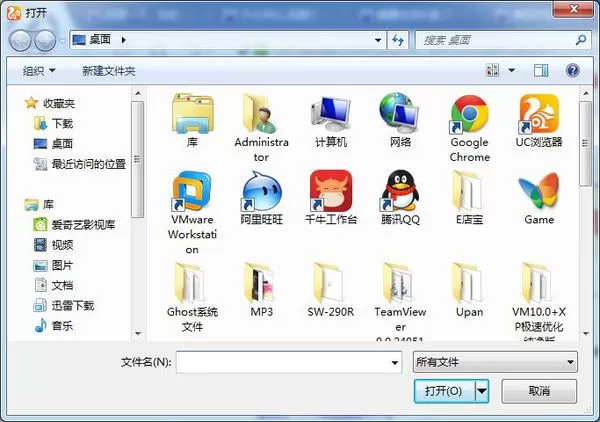Screen dimensions: 600x422
Task: Toggle the preview pane icon
Action: [541, 70]
